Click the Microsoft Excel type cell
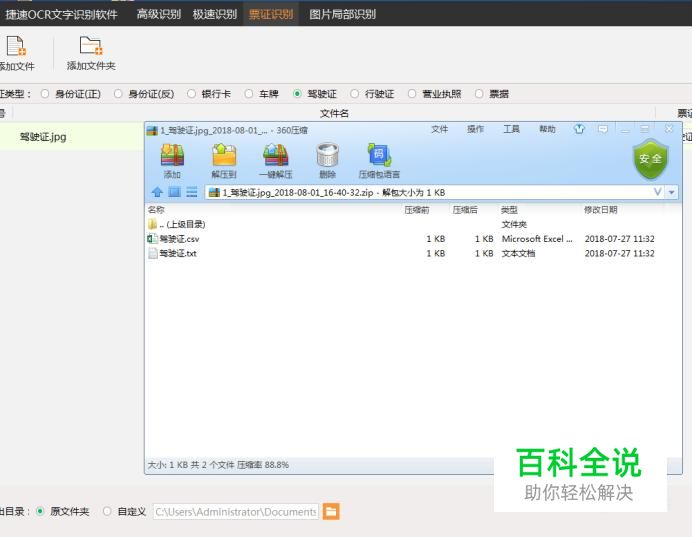The height and width of the screenshot is (537, 692). coord(537,239)
